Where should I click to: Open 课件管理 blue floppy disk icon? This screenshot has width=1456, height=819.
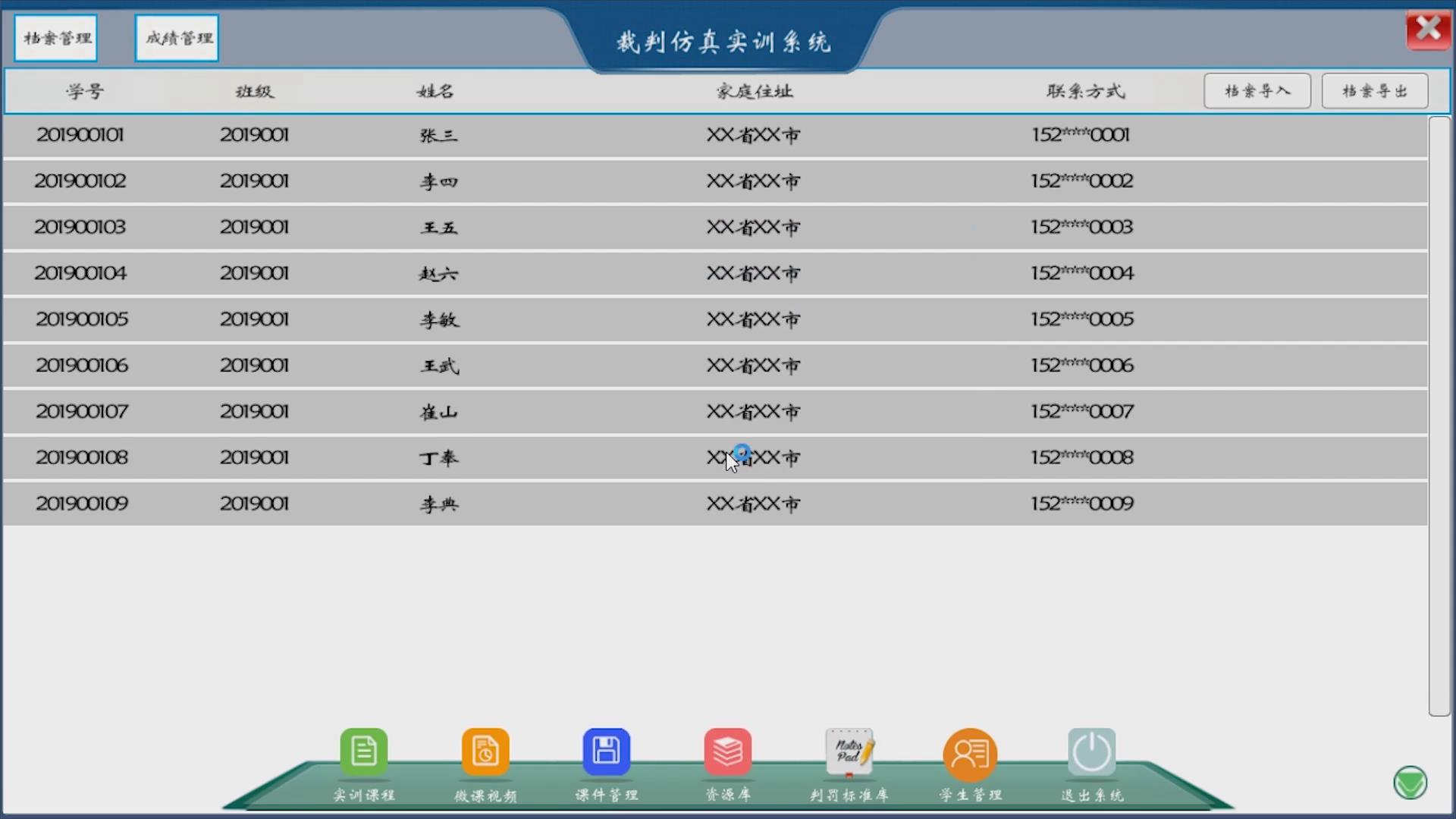(606, 752)
